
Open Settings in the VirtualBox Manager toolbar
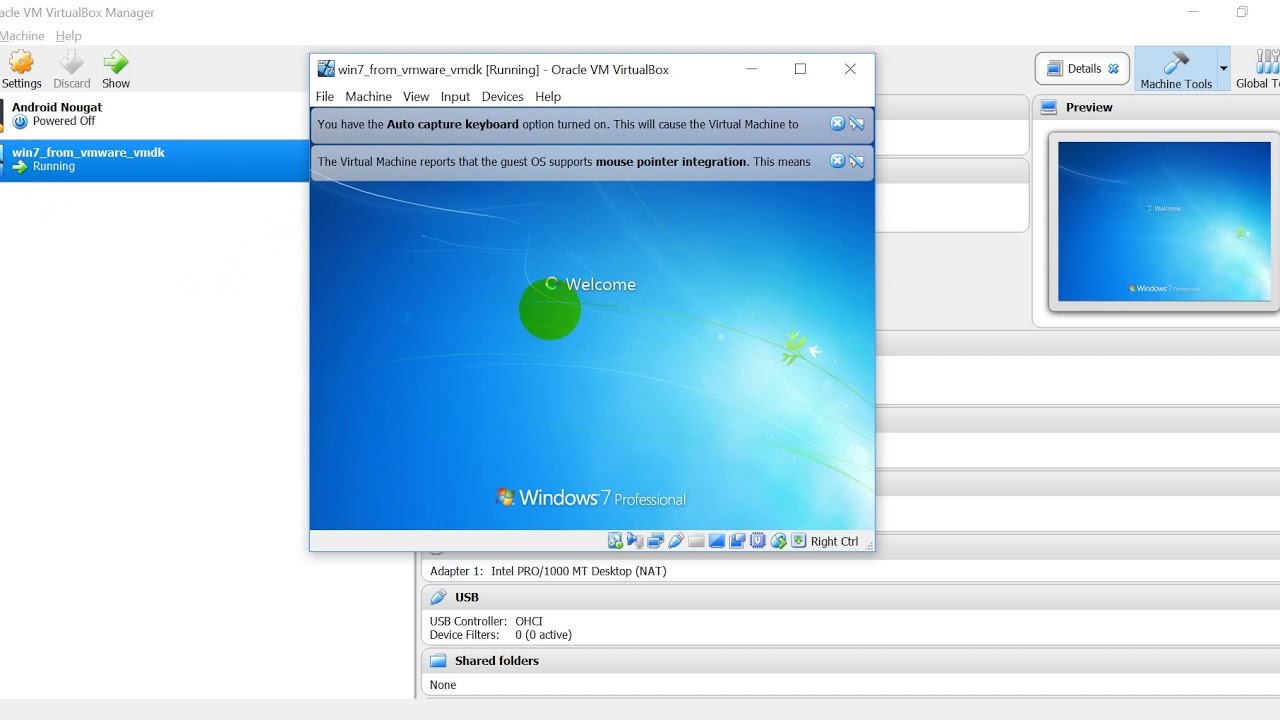[x=21, y=70]
